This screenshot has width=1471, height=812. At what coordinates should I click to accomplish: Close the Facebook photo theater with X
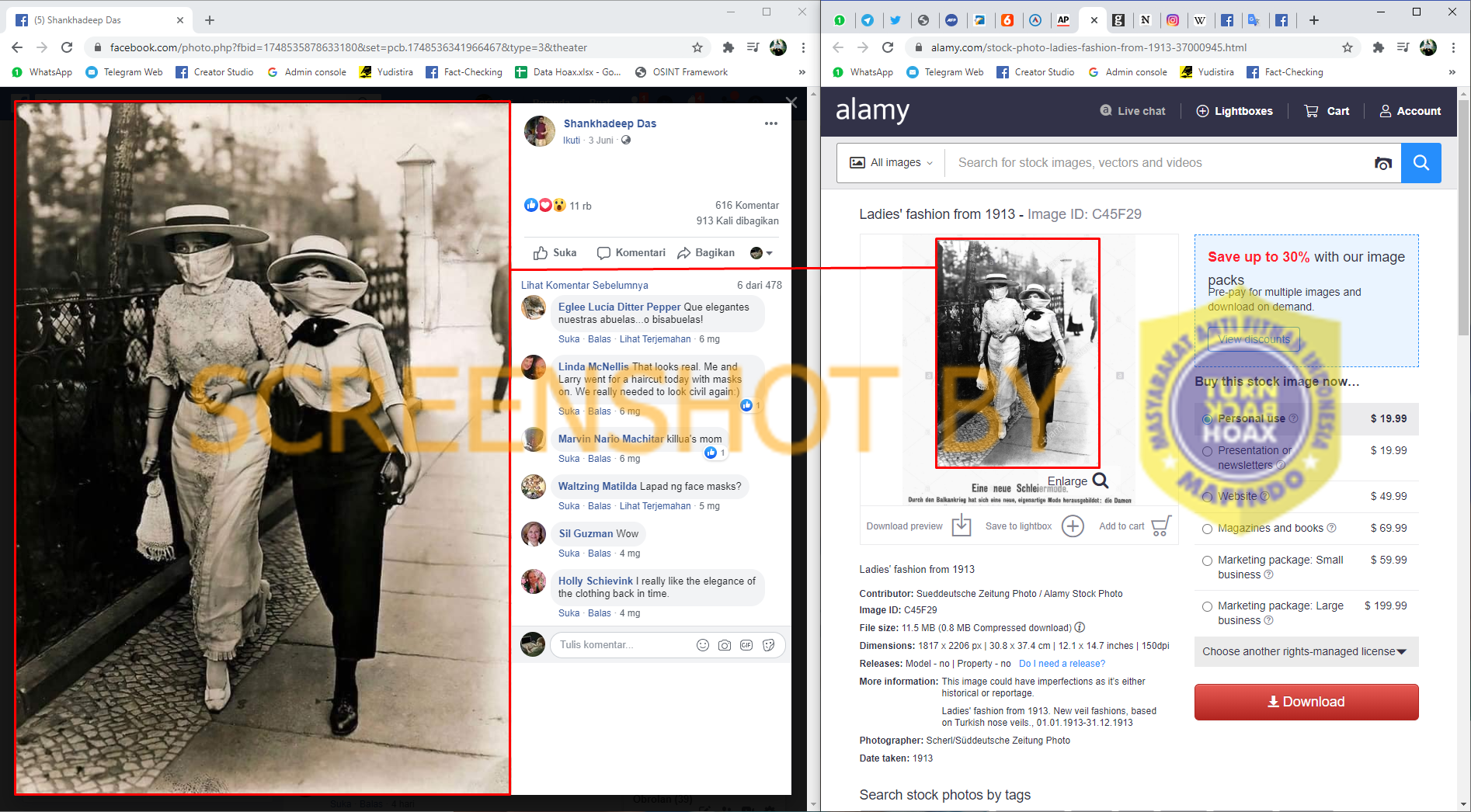(x=791, y=102)
